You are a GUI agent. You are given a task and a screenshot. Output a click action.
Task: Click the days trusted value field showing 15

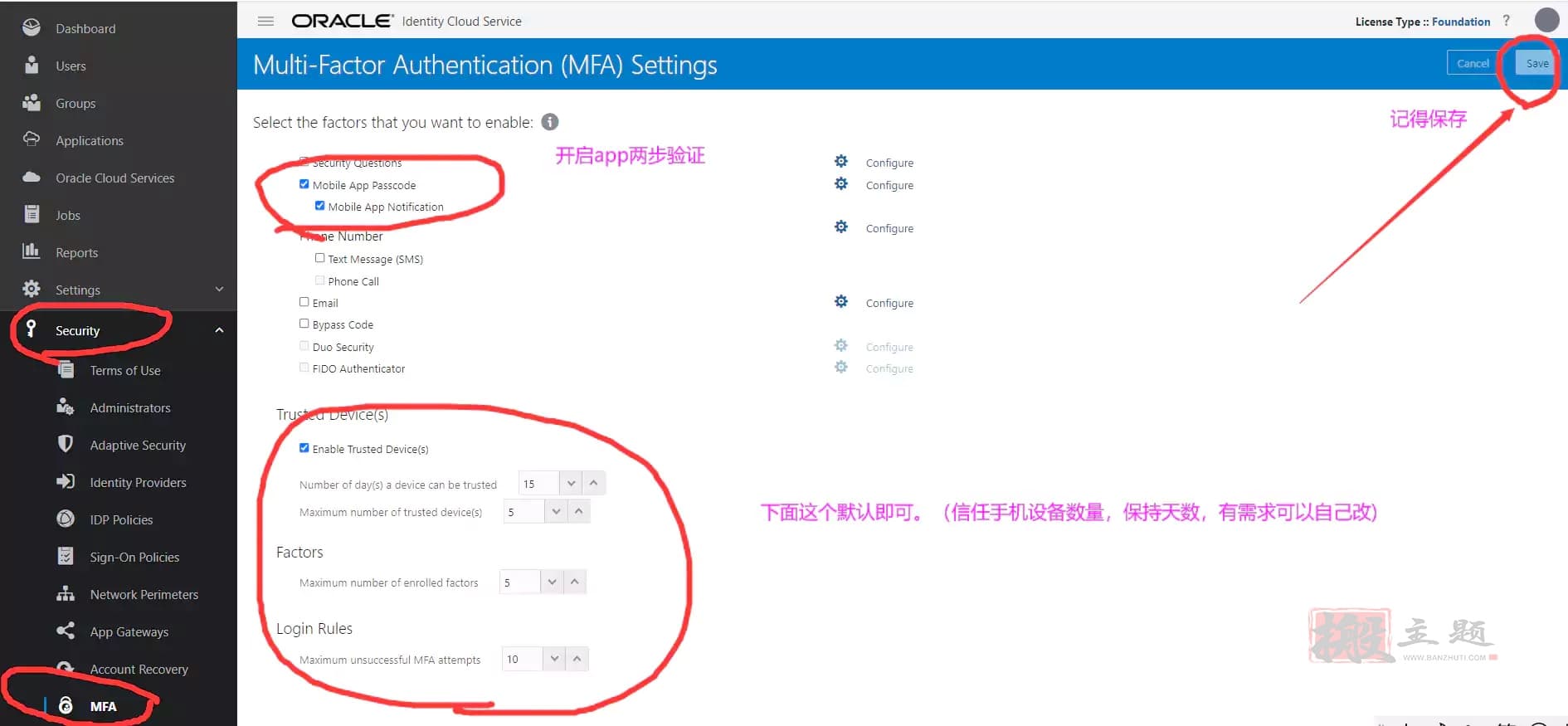point(538,483)
